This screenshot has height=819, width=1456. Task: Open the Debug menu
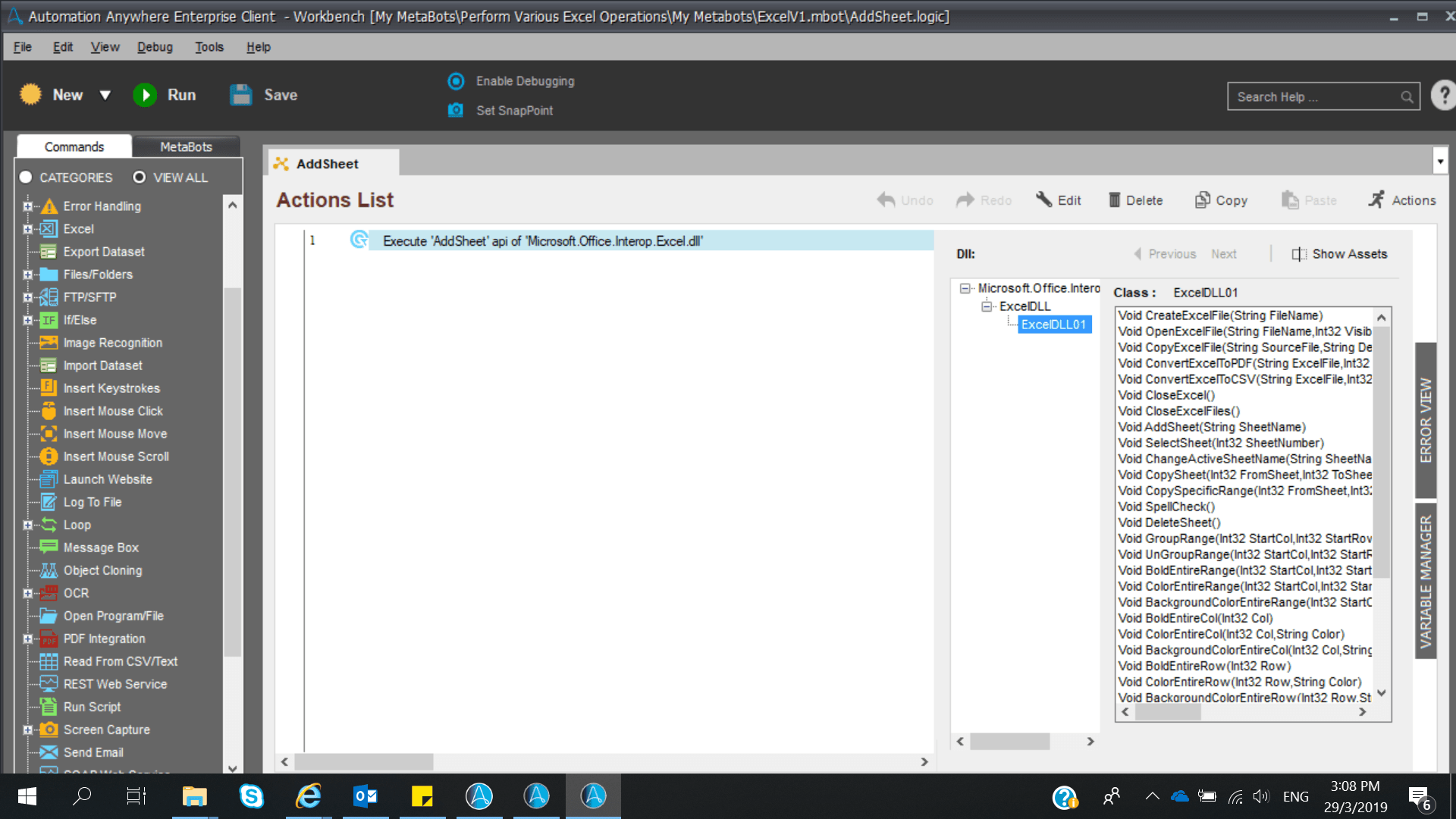[x=155, y=47]
